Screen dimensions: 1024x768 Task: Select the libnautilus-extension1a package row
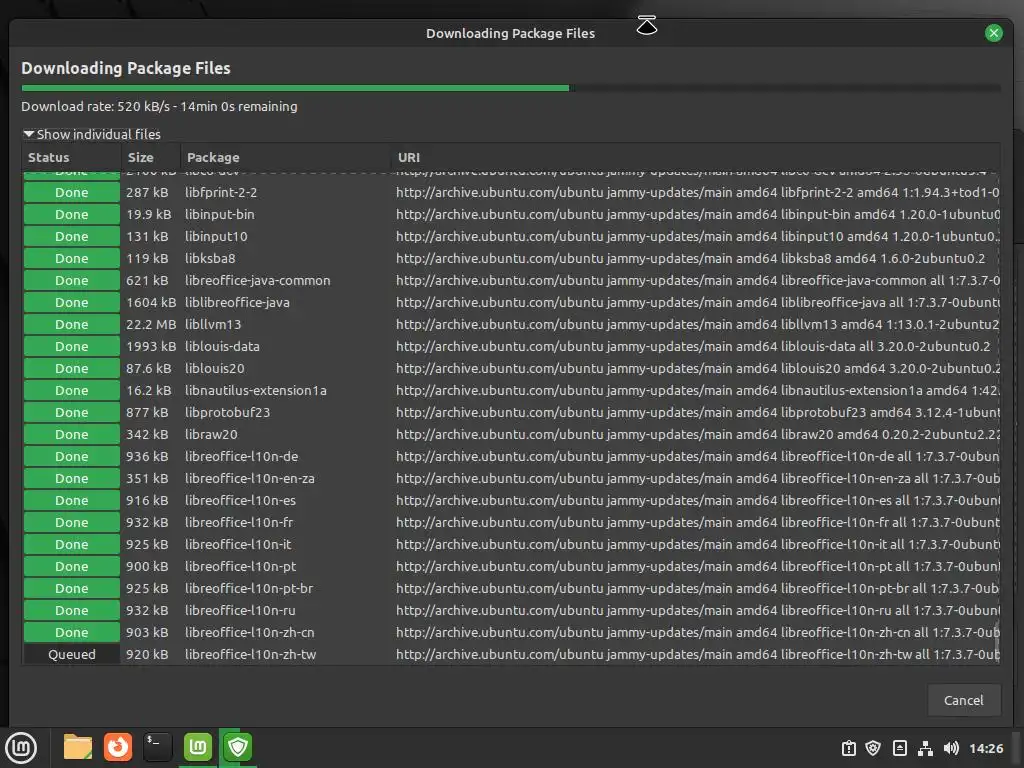tap(511, 391)
